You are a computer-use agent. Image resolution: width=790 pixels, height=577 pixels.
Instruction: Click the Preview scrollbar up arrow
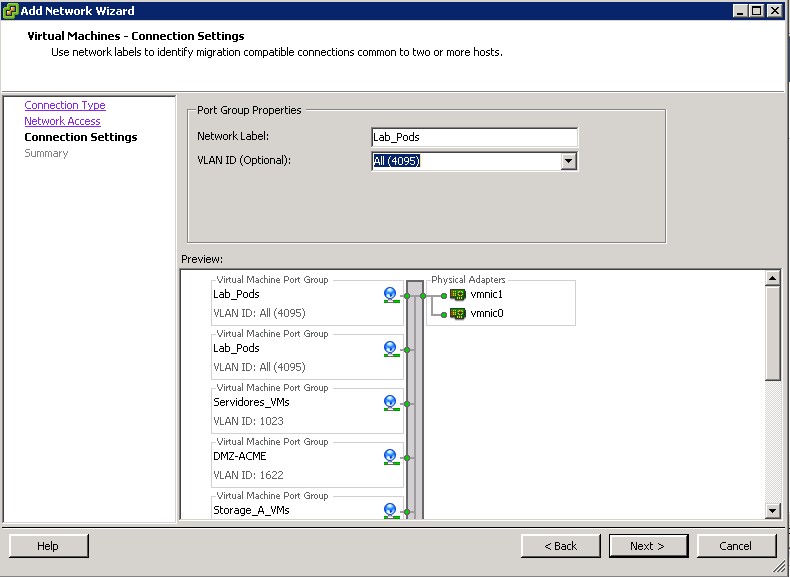tap(772, 278)
